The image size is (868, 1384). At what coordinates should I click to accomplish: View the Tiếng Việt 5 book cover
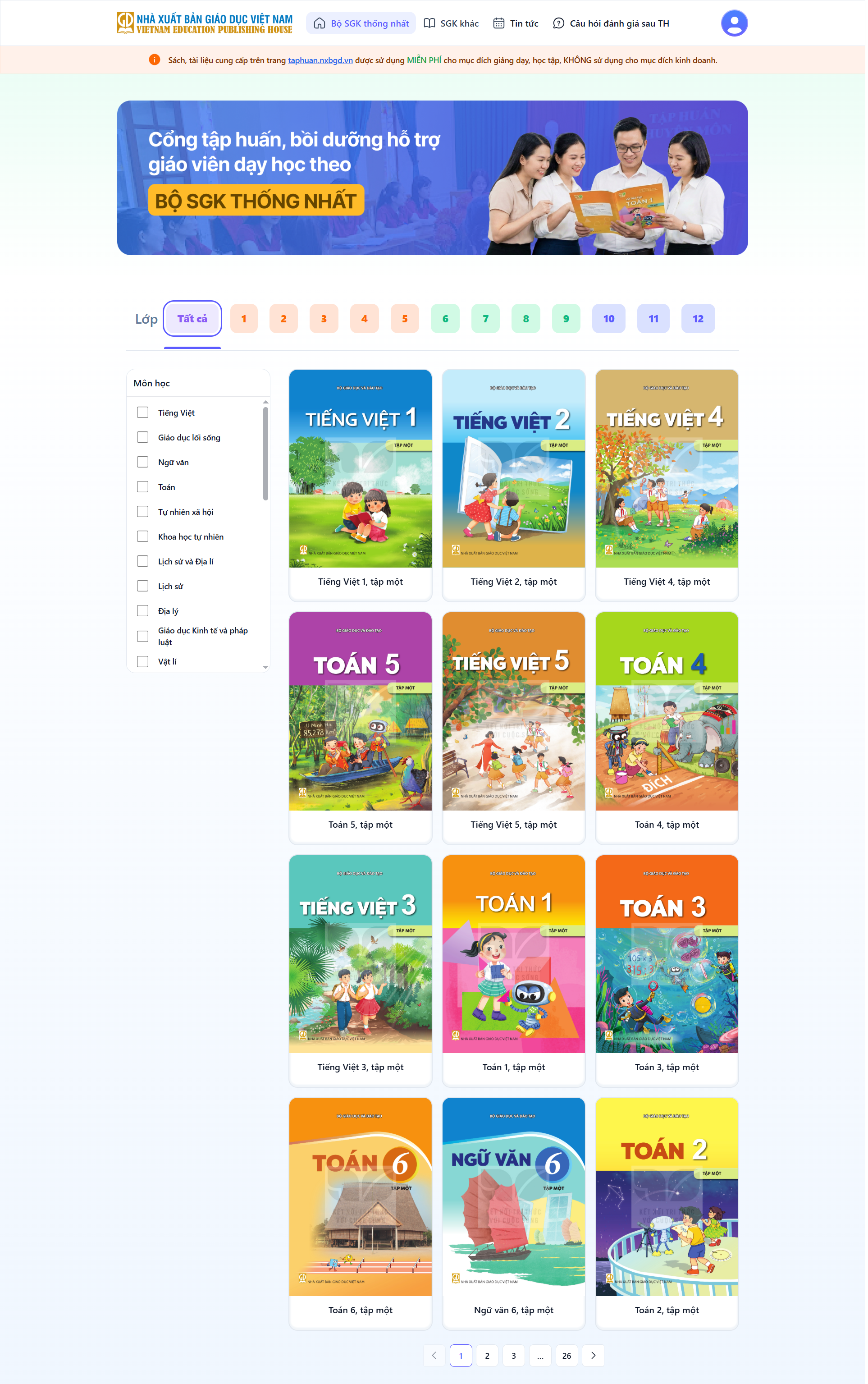(514, 711)
